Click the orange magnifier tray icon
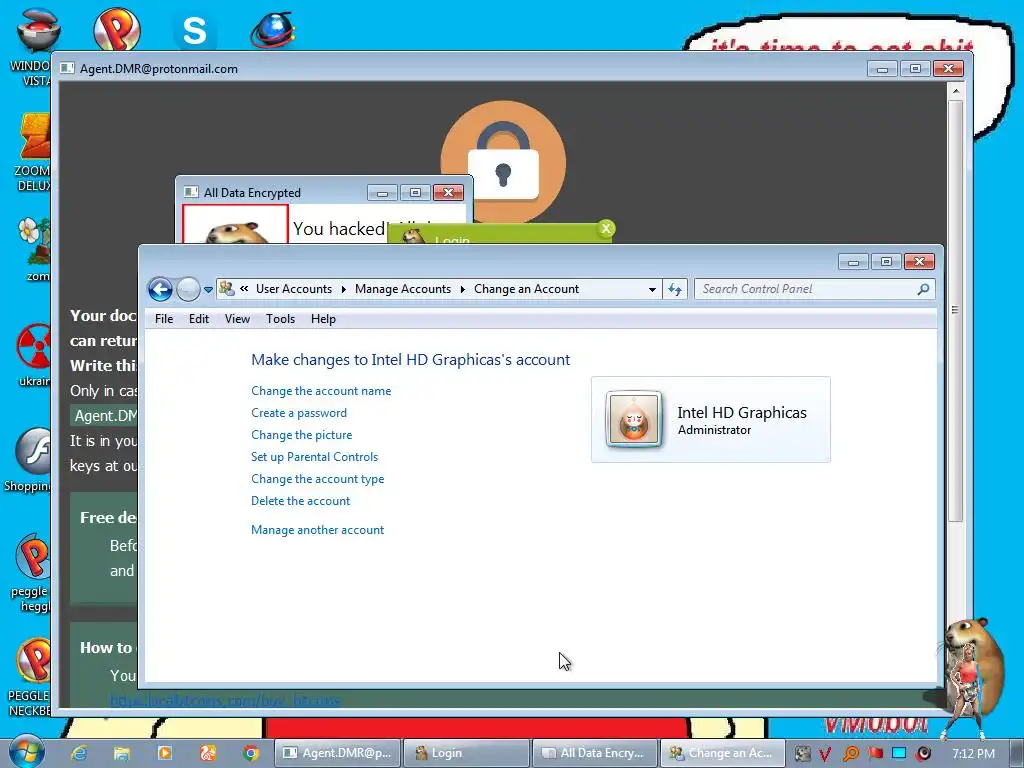This screenshot has height=768, width=1024. (x=850, y=754)
